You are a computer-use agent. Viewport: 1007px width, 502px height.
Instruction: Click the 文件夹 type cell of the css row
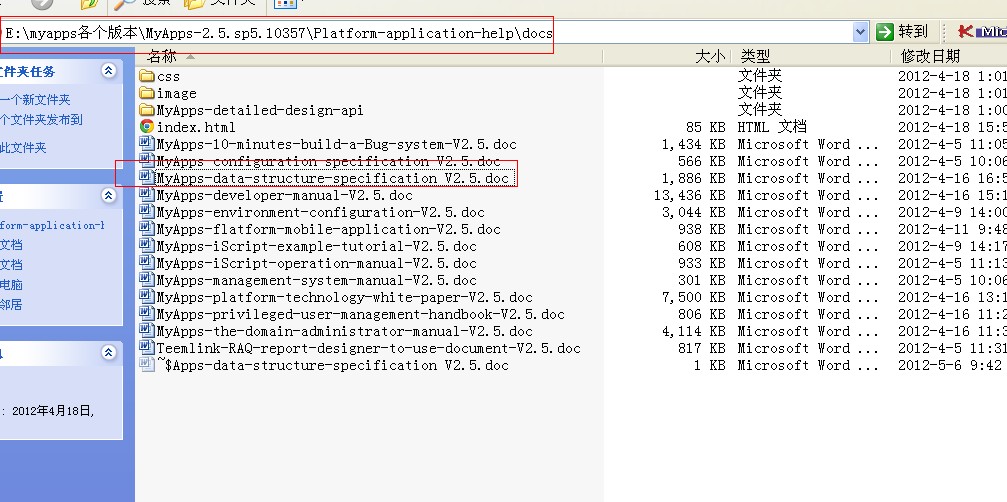point(760,76)
